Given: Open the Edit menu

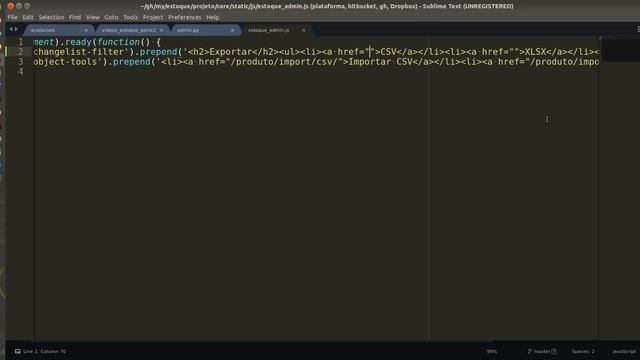Looking at the screenshot, I should point(28,17).
